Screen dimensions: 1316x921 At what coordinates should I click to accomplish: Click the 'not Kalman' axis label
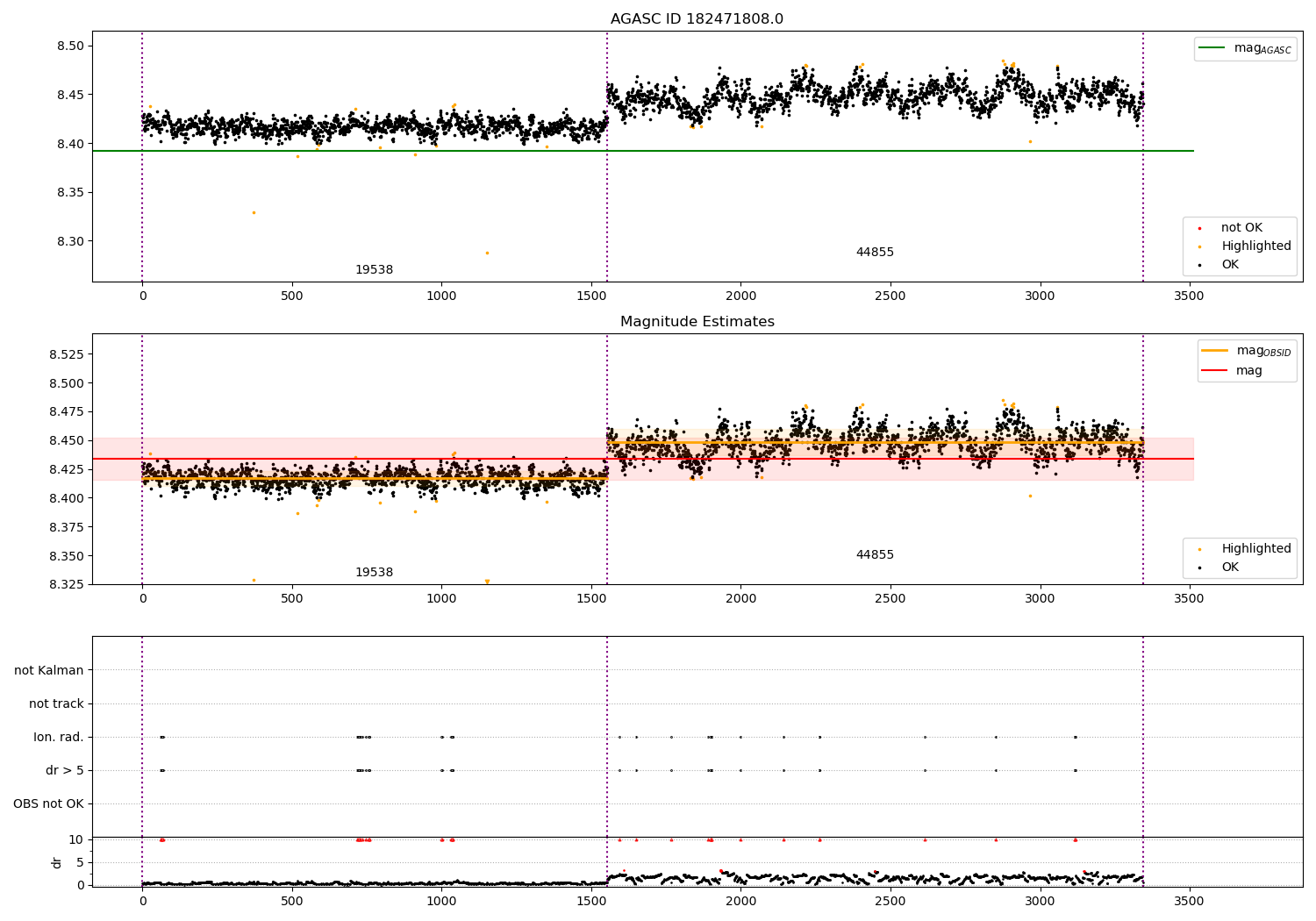coord(49,670)
